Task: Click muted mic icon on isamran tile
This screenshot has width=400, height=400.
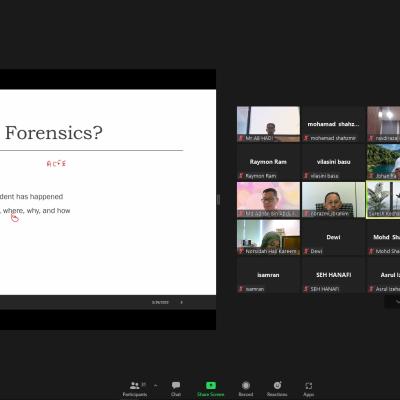Action: point(241,289)
